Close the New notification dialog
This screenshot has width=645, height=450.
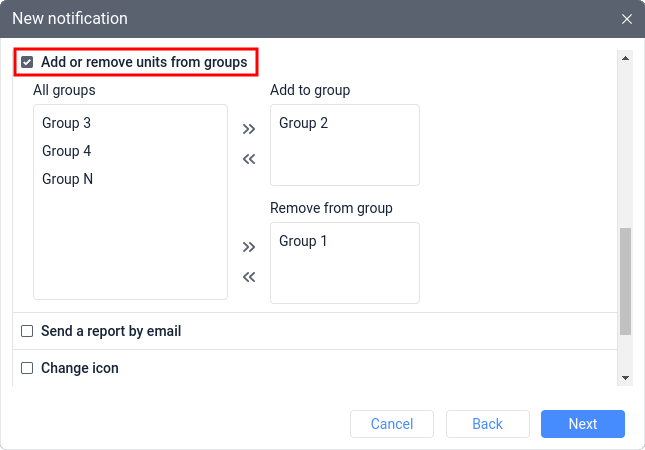click(x=627, y=19)
